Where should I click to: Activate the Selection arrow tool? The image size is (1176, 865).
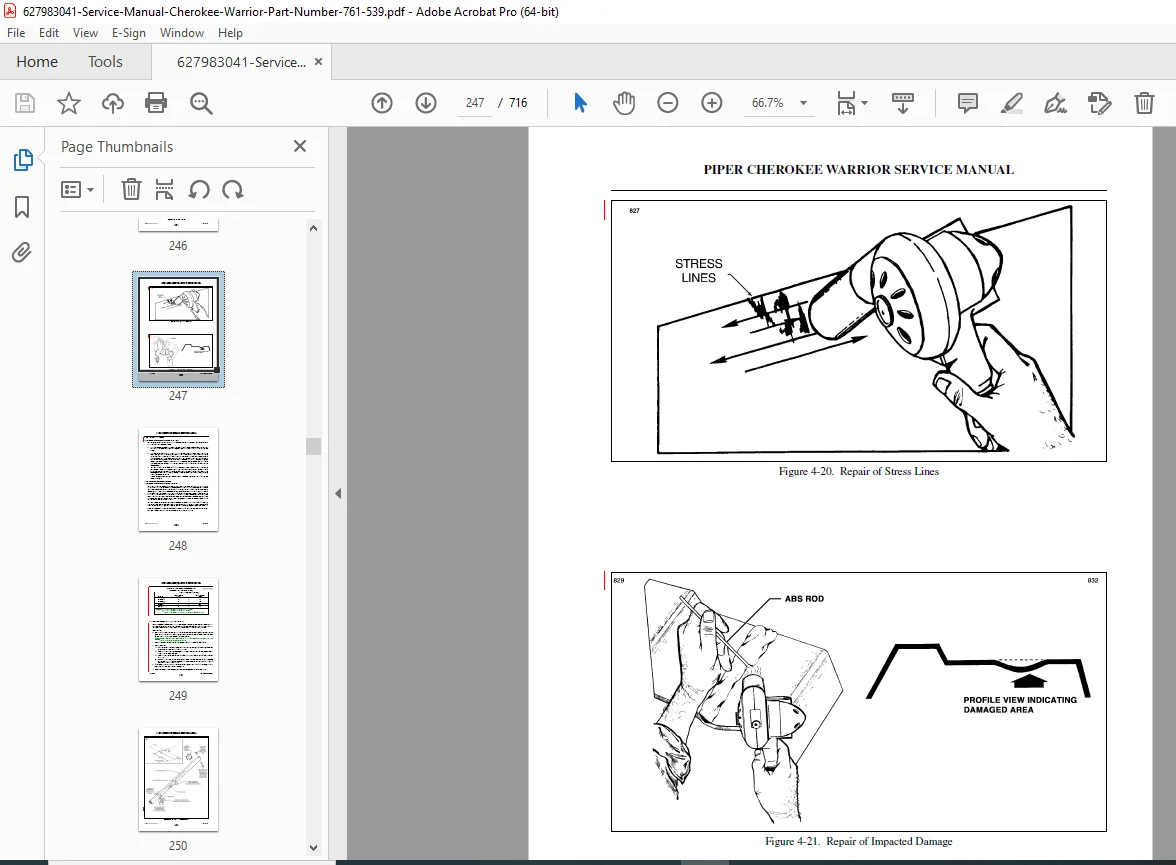tap(580, 103)
